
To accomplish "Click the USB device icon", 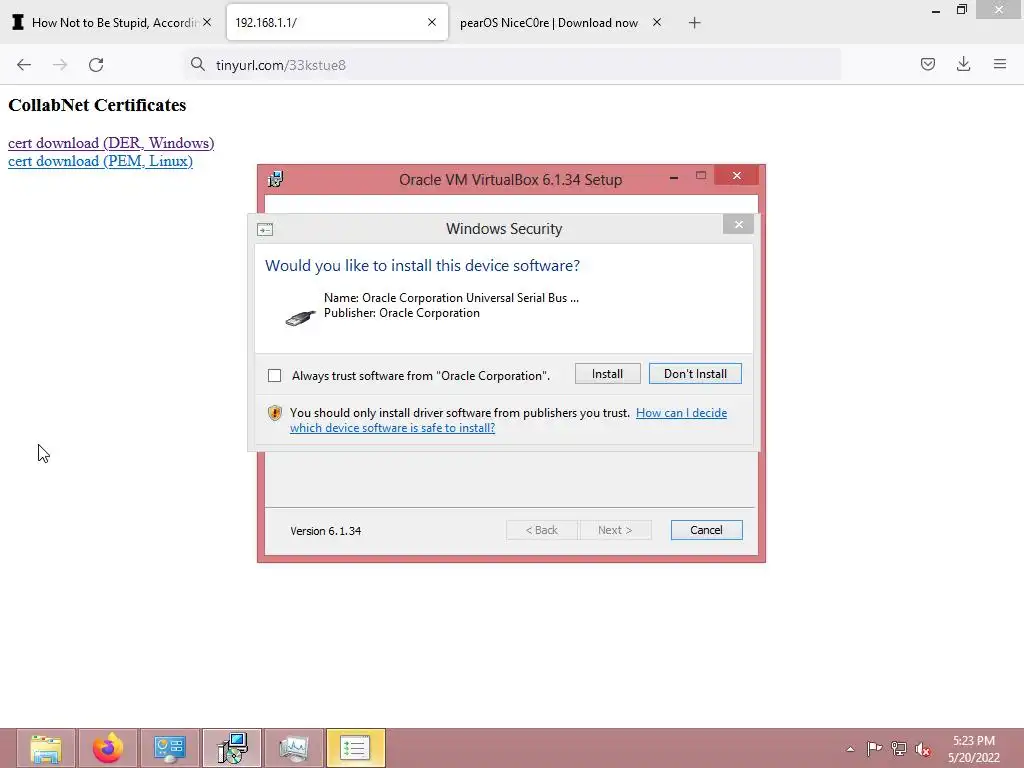I will pos(300,317).
